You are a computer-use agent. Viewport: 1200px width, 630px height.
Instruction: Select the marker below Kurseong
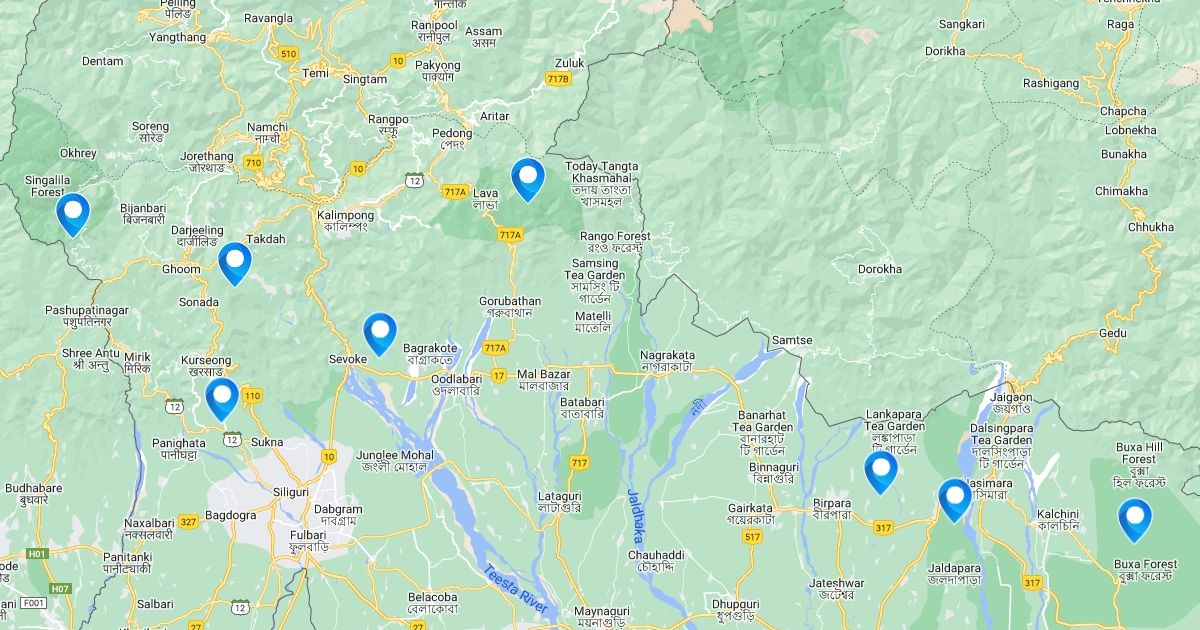(222, 399)
